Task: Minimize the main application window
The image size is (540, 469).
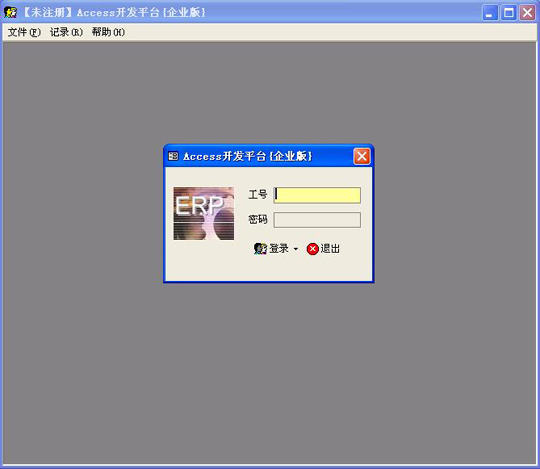Action: point(490,13)
